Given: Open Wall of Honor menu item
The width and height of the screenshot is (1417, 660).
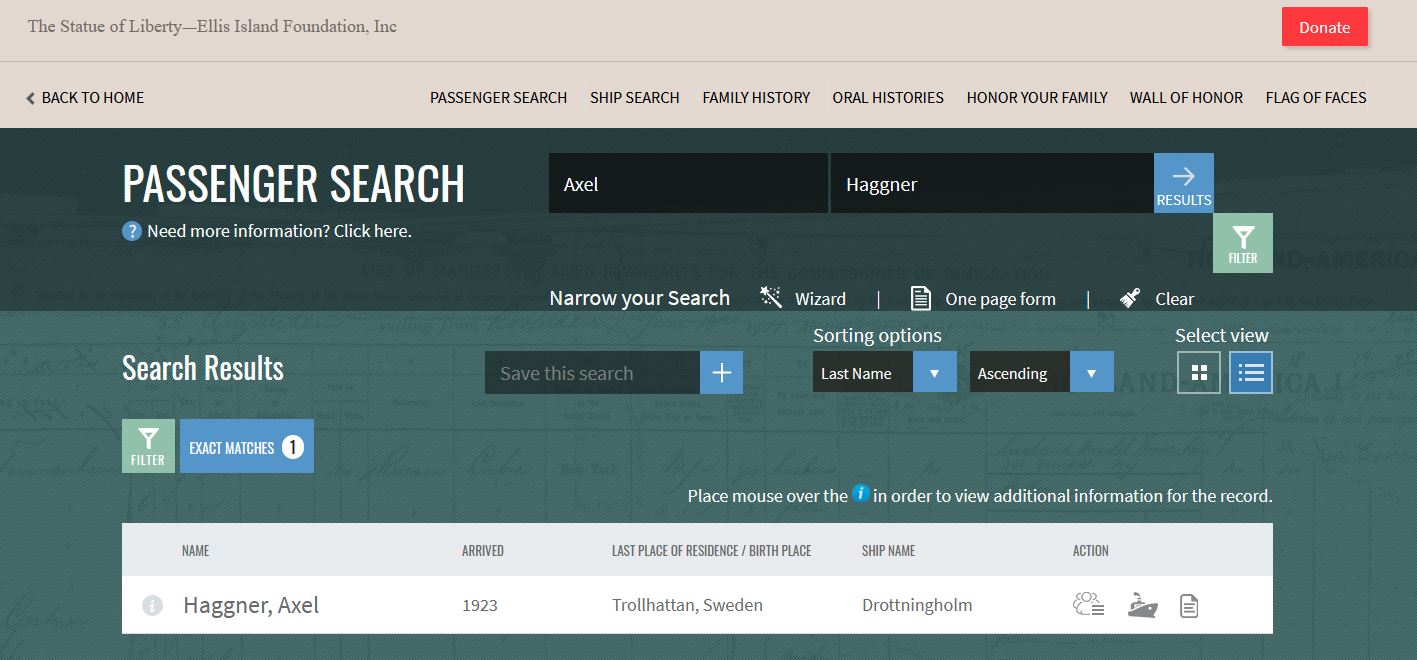Looking at the screenshot, I should [x=1186, y=97].
